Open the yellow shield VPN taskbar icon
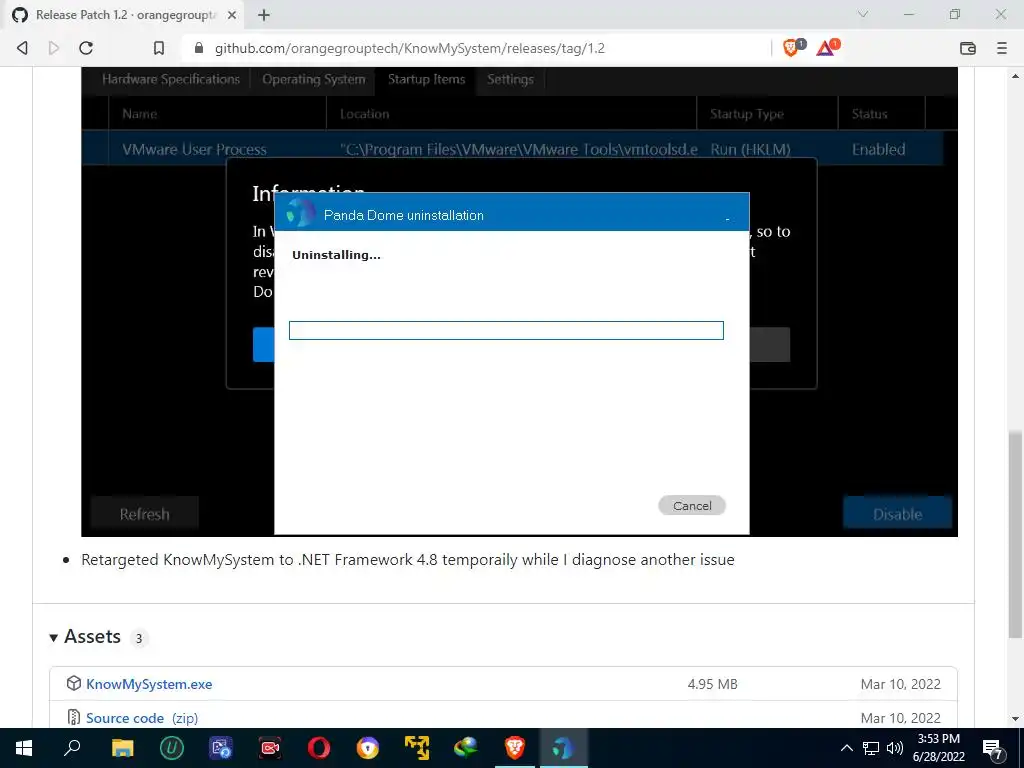 pyautogui.click(x=368, y=748)
